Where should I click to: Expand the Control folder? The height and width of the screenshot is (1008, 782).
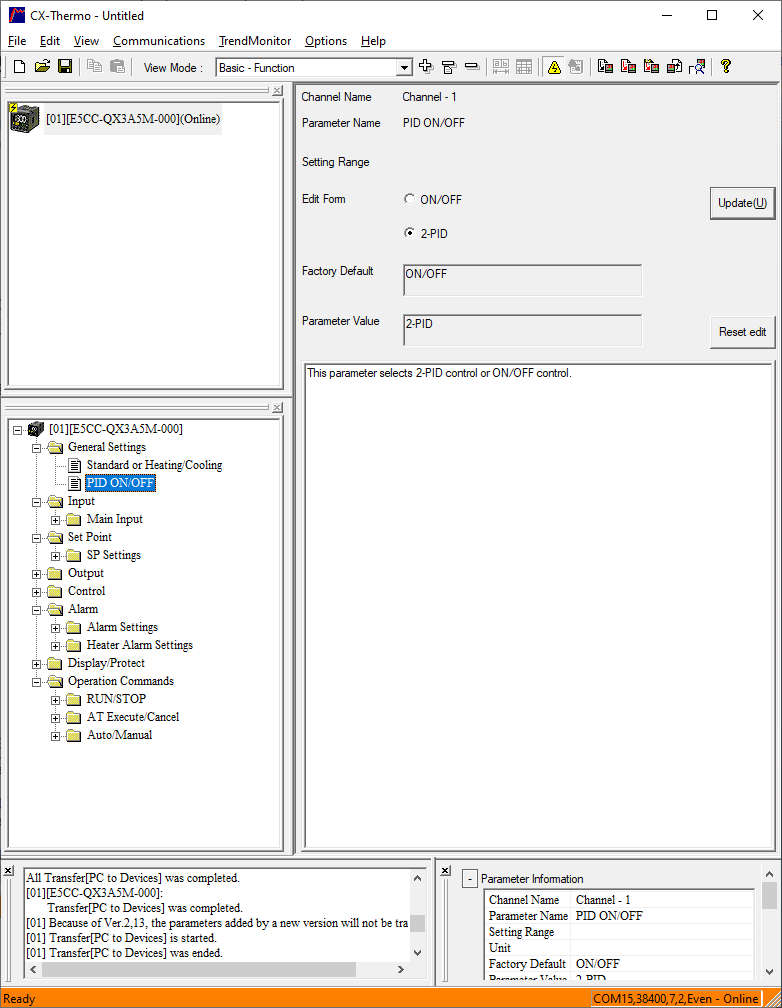point(37,592)
